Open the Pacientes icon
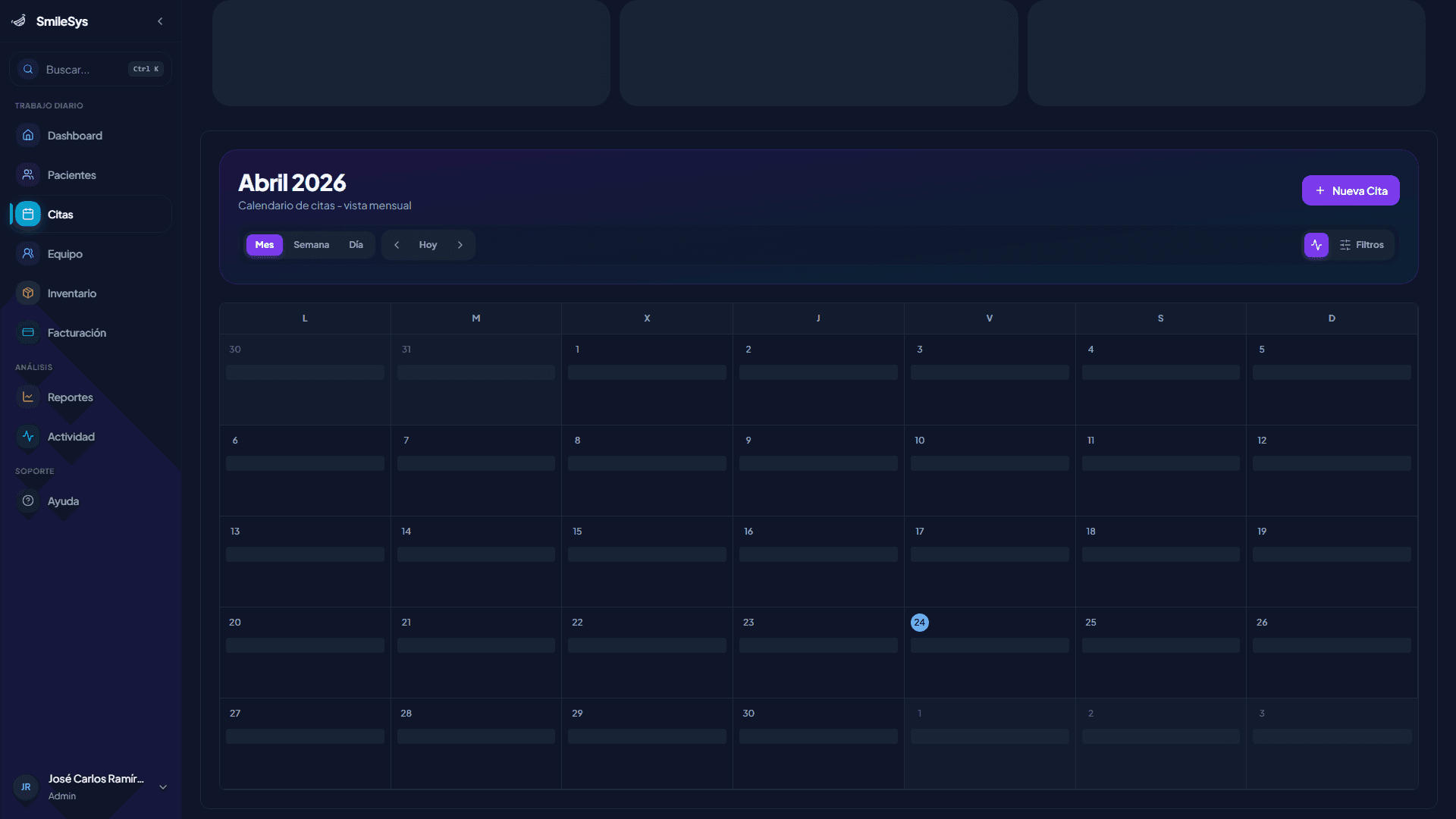The width and height of the screenshot is (1456, 819). point(28,174)
